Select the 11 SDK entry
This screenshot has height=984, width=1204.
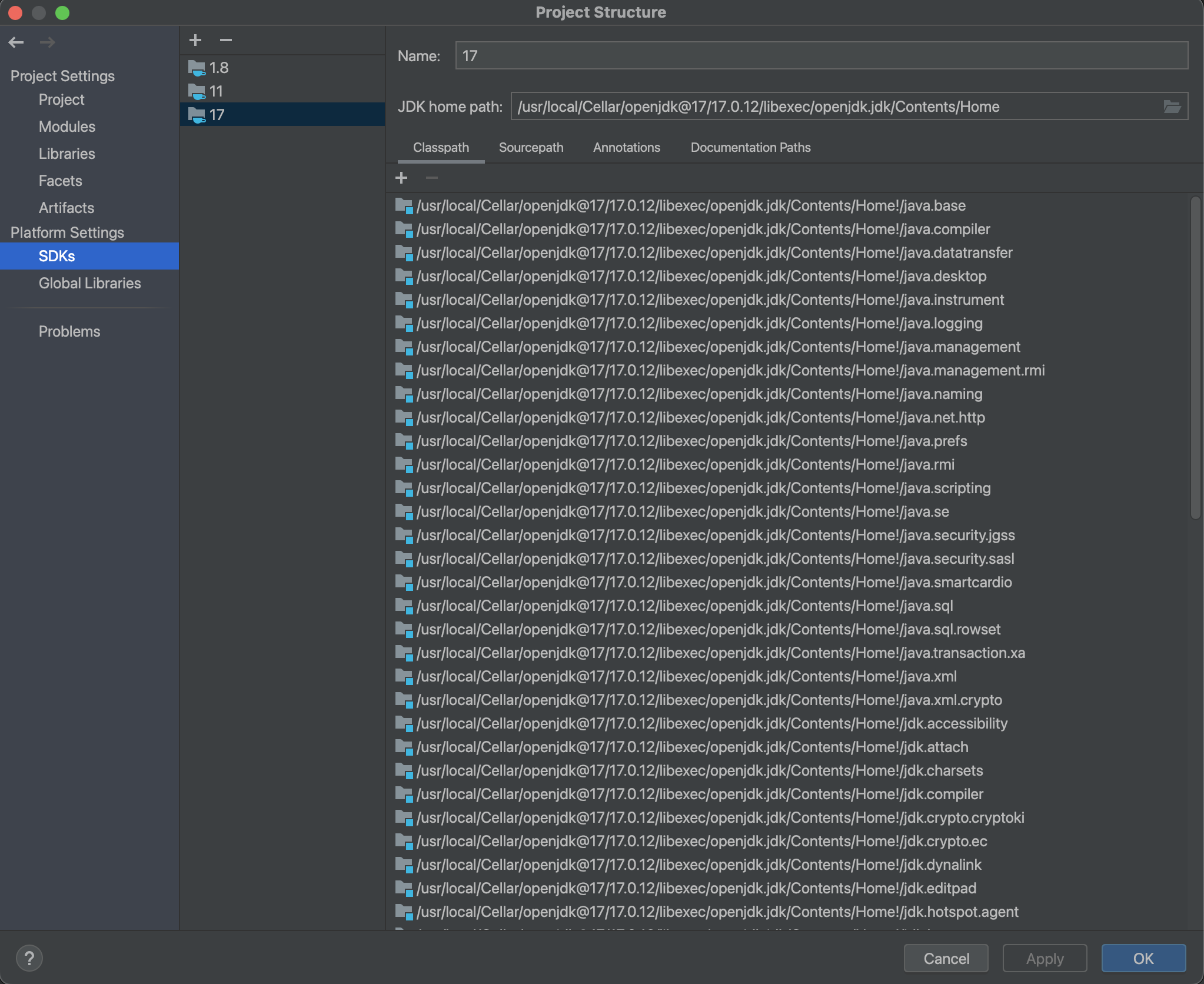pos(217,91)
